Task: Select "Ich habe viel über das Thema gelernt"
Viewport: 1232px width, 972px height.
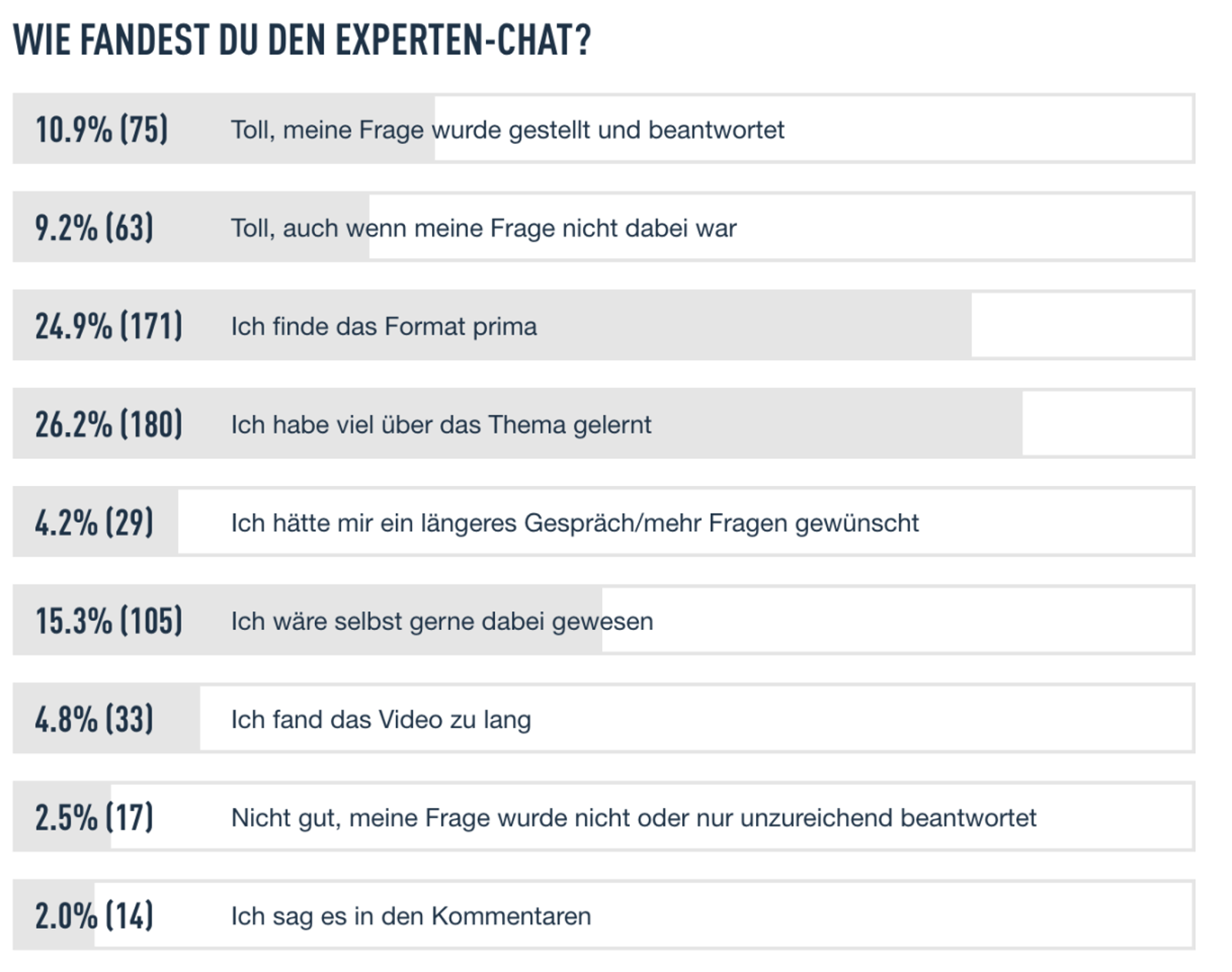Action: click(x=440, y=424)
